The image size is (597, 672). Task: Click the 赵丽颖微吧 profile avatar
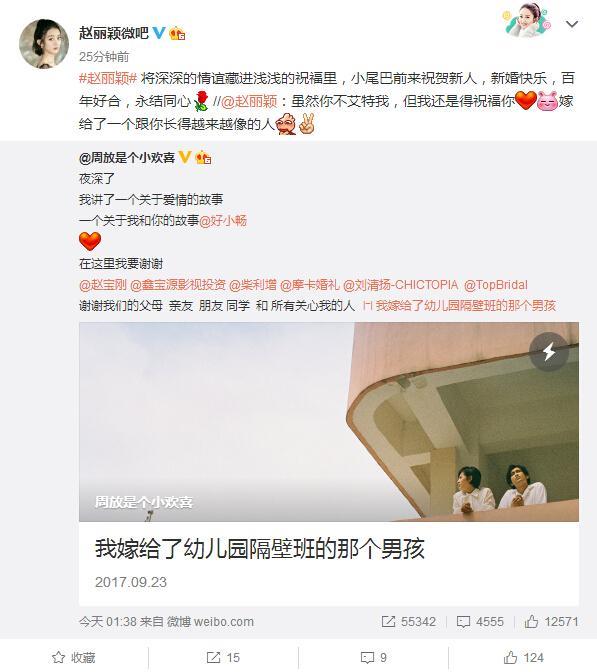(44, 43)
